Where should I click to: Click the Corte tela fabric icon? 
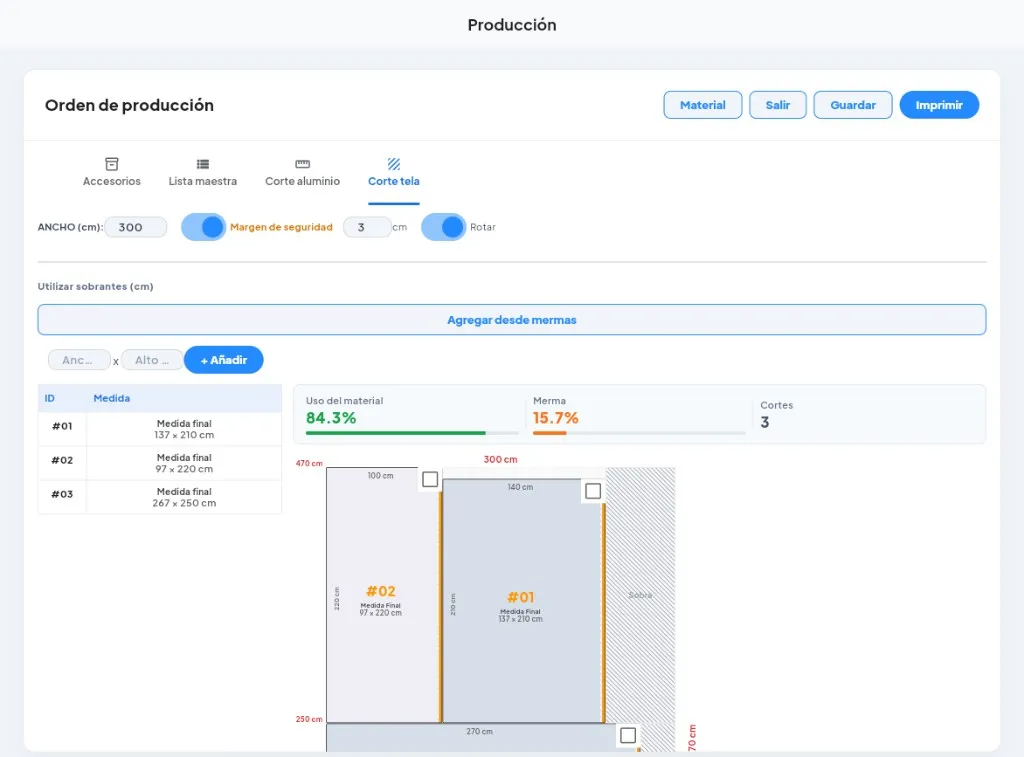(x=393, y=164)
